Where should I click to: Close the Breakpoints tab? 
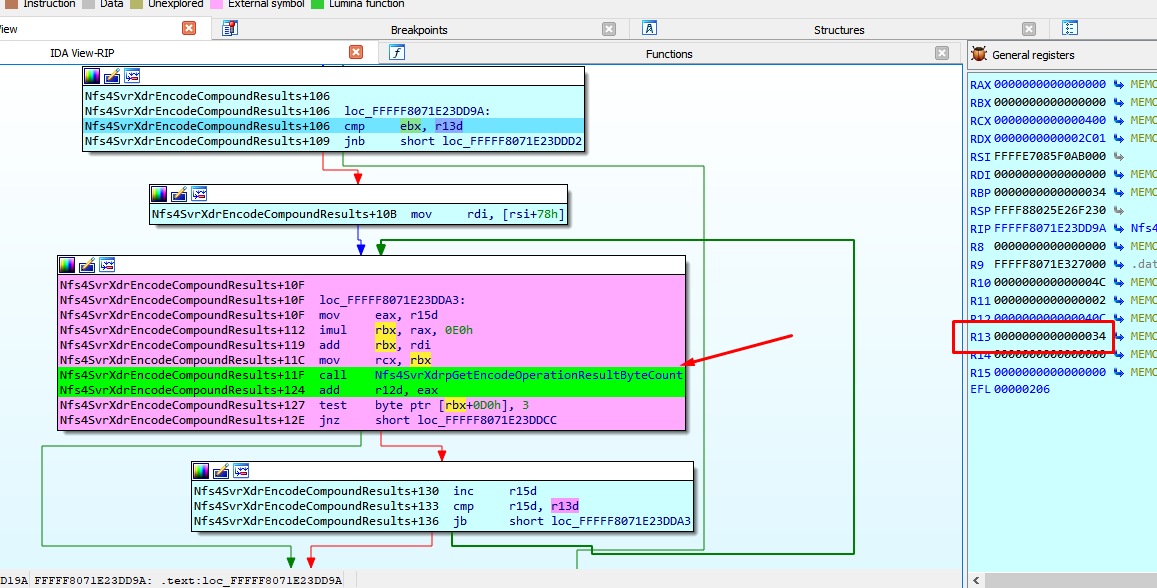pos(609,29)
